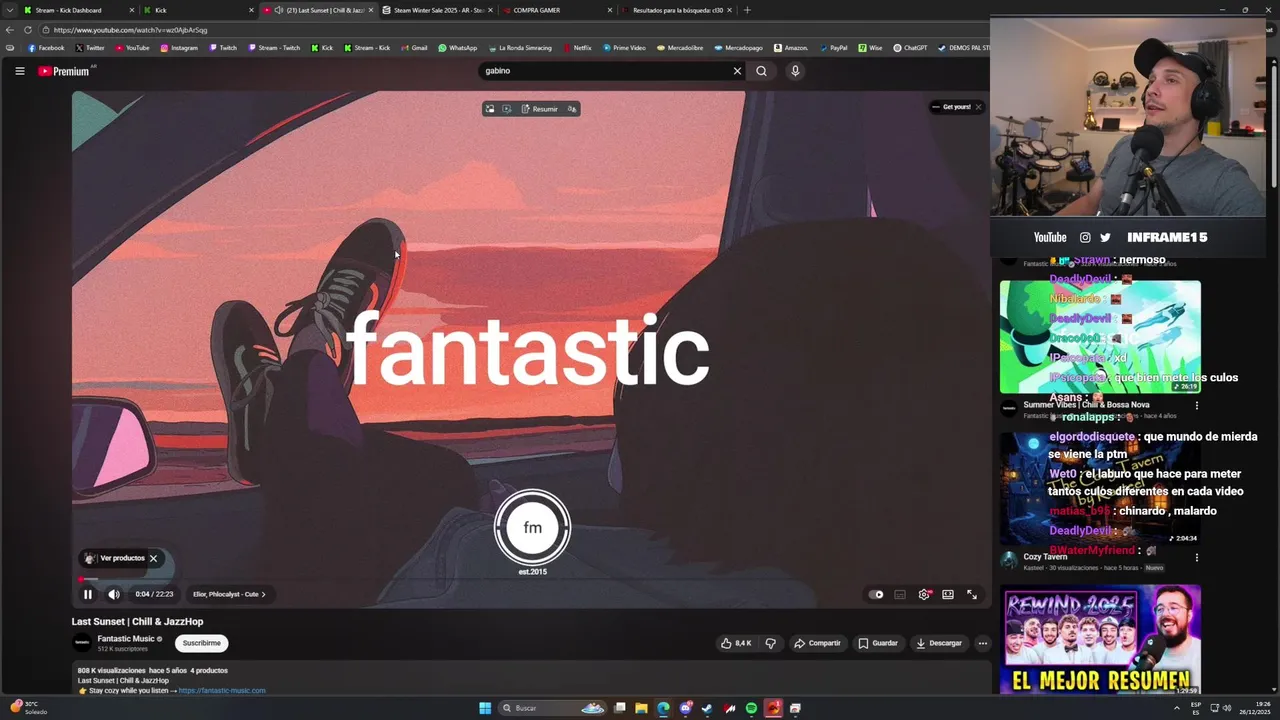Switch to 'Resultados para la búsqueda' tab

pyautogui.click(x=677, y=10)
